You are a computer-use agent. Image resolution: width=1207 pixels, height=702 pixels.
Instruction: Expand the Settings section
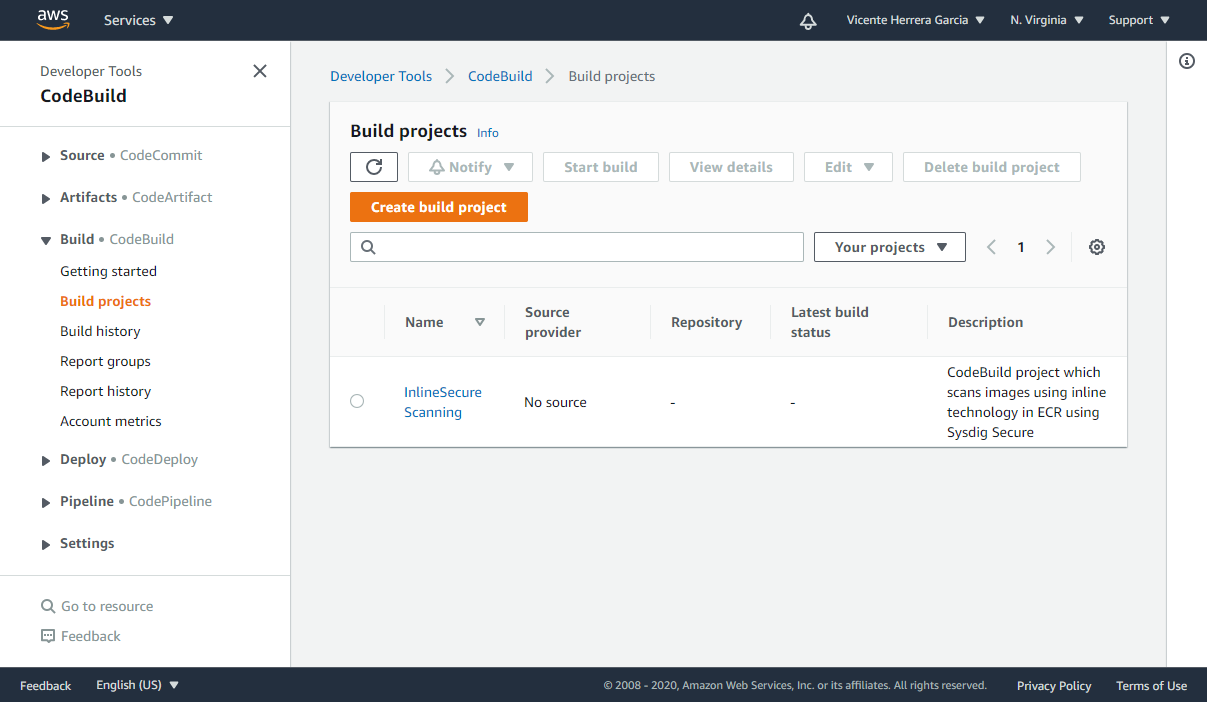click(46, 544)
